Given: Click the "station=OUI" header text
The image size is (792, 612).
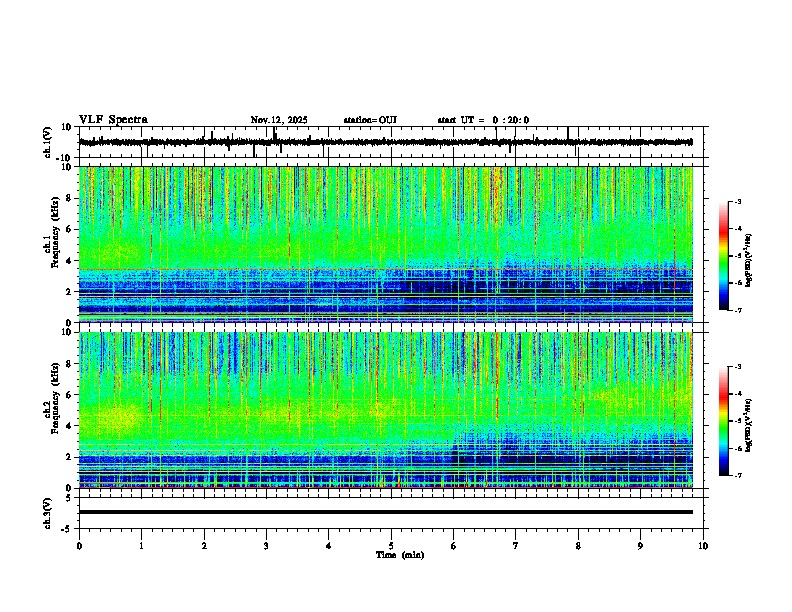Looking at the screenshot, I should pos(370,120).
